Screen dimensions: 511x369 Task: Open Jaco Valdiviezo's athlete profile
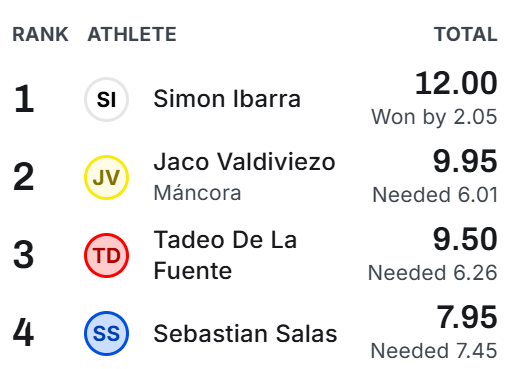[x=244, y=162]
